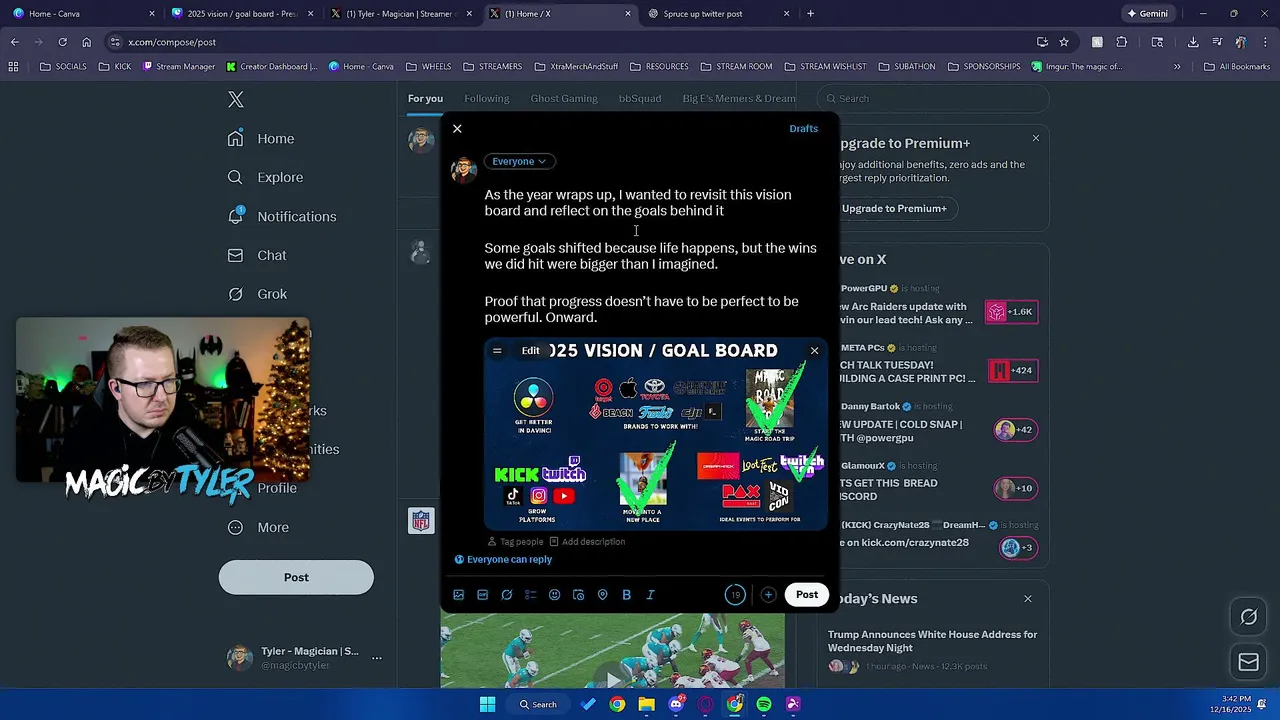The height and width of the screenshot is (720, 1280).
Task: Switch to the Spruce up twitter post tab
Action: (x=719, y=14)
